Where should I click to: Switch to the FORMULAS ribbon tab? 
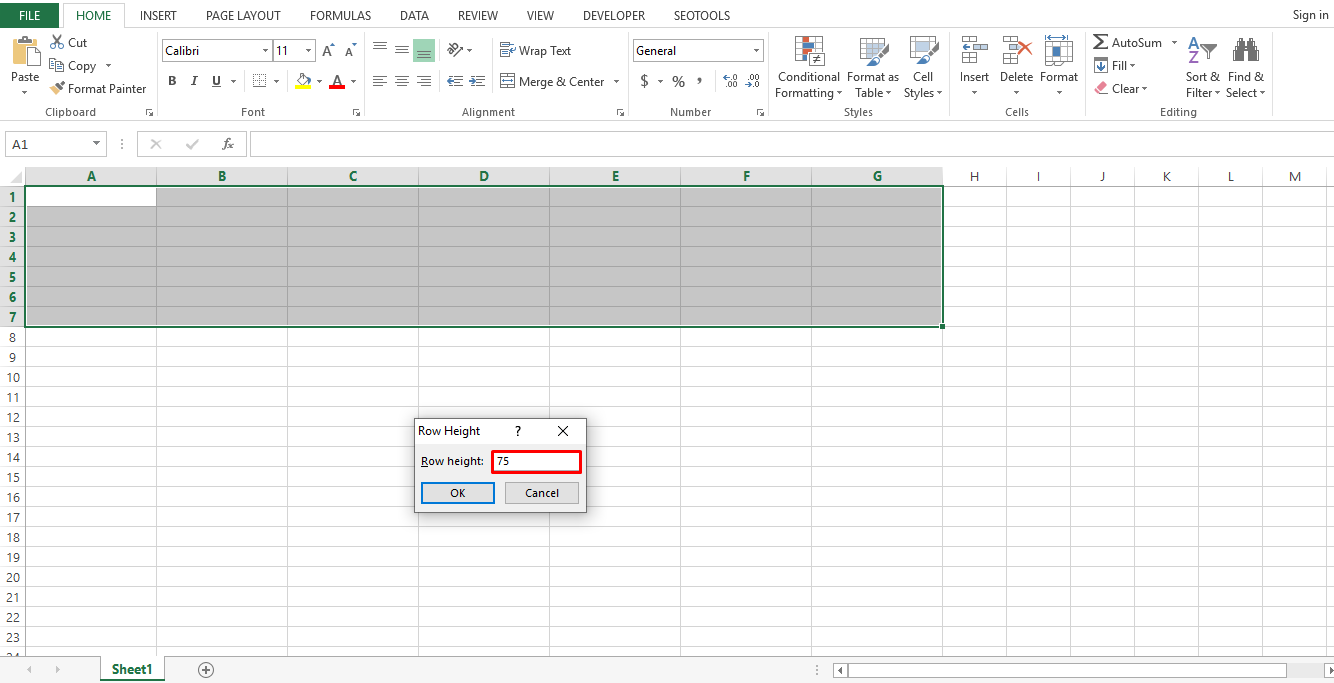point(340,15)
